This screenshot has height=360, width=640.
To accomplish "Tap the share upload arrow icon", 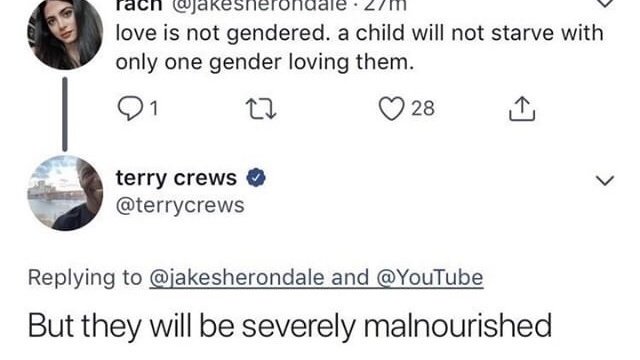I will (522, 109).
